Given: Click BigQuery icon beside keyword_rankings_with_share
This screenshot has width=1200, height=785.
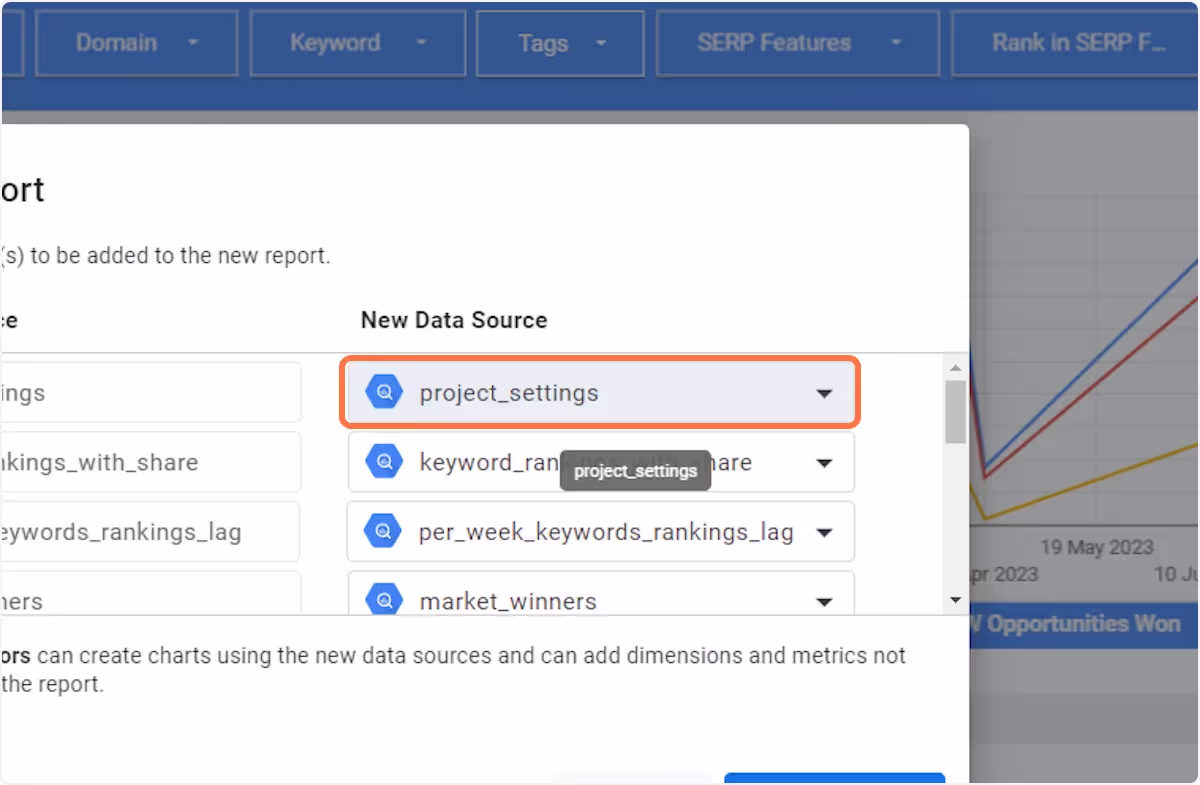Looking at the screenshot, I should point(384,461).
